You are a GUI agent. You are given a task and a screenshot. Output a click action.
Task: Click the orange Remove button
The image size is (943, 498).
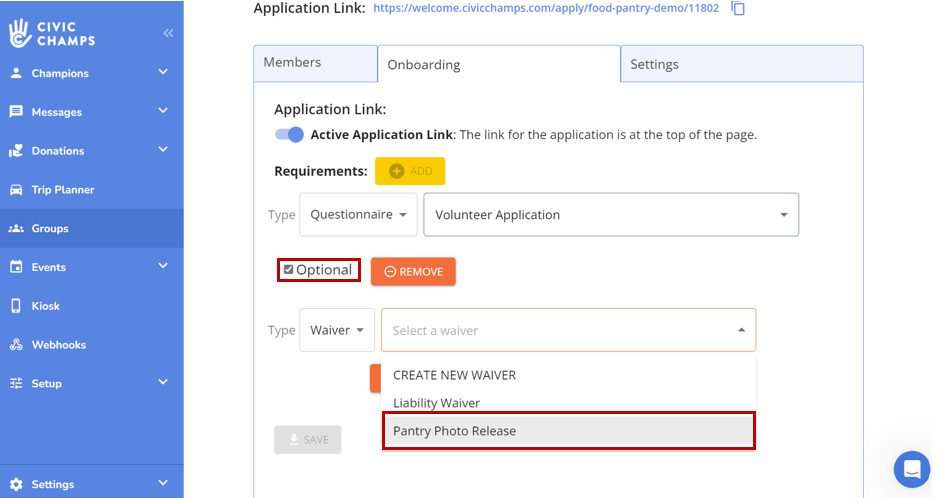(413, 272)
